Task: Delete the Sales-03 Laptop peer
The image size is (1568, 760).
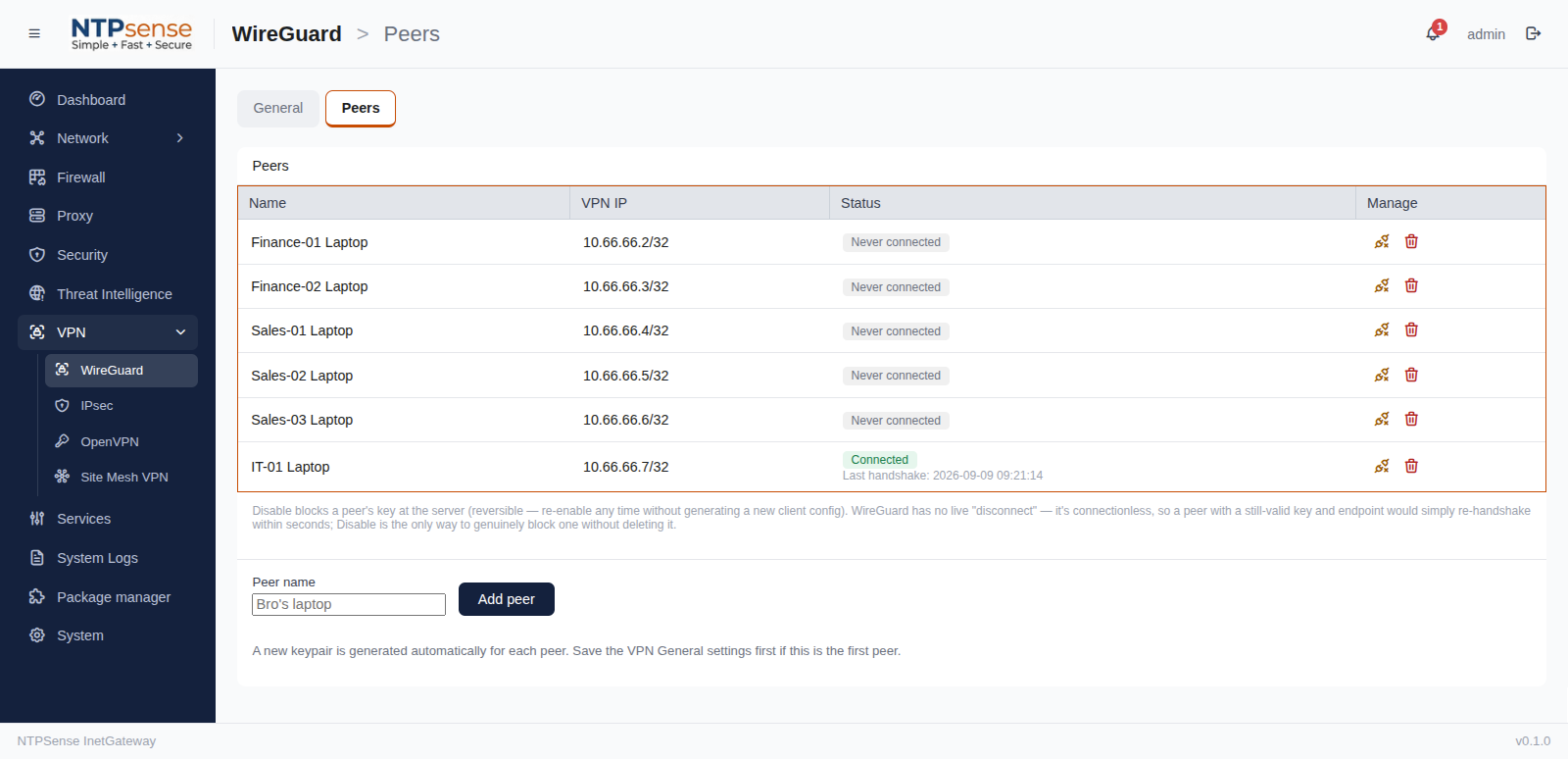Action: click(x=1411, y=419)
